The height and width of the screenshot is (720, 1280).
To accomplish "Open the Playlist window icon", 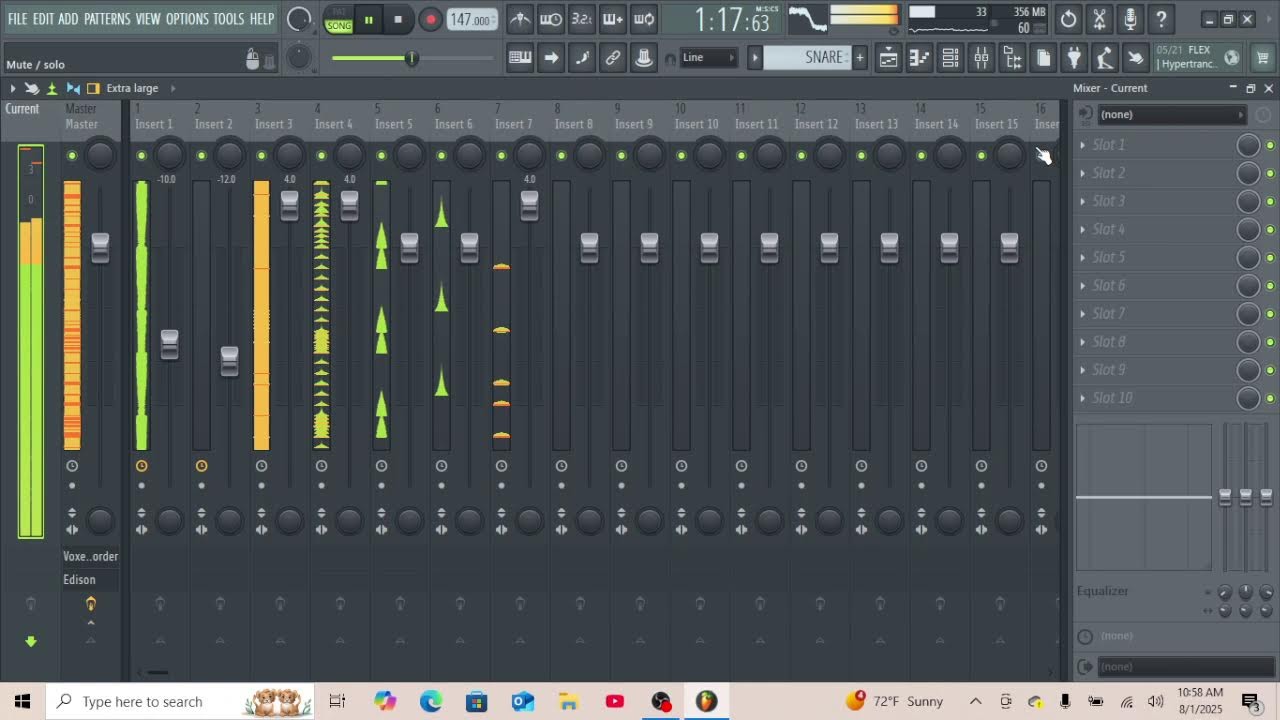I will [x=888, y=58].
